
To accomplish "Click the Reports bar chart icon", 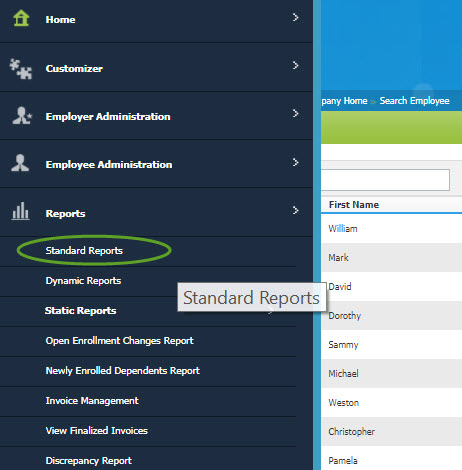I will coord(20,211).
